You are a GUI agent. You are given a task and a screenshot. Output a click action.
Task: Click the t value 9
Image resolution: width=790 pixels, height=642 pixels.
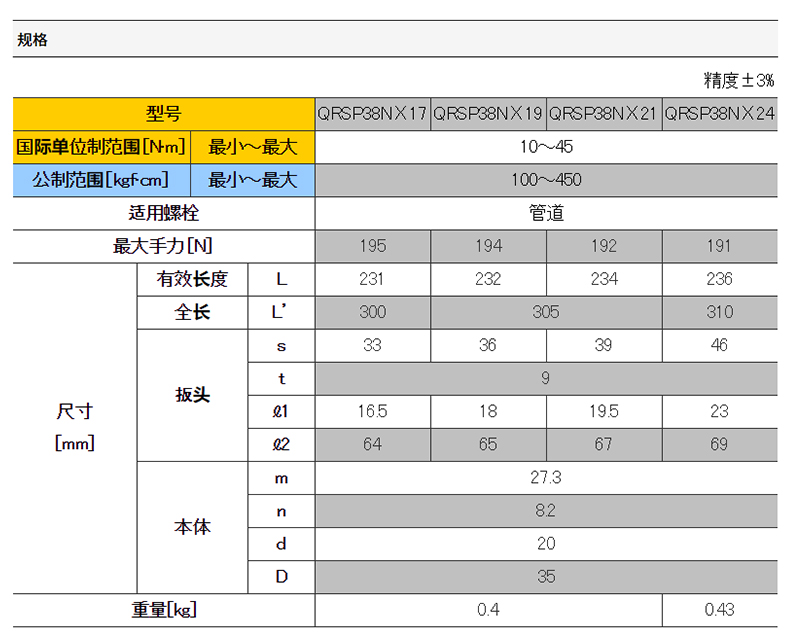click(546, 378)
